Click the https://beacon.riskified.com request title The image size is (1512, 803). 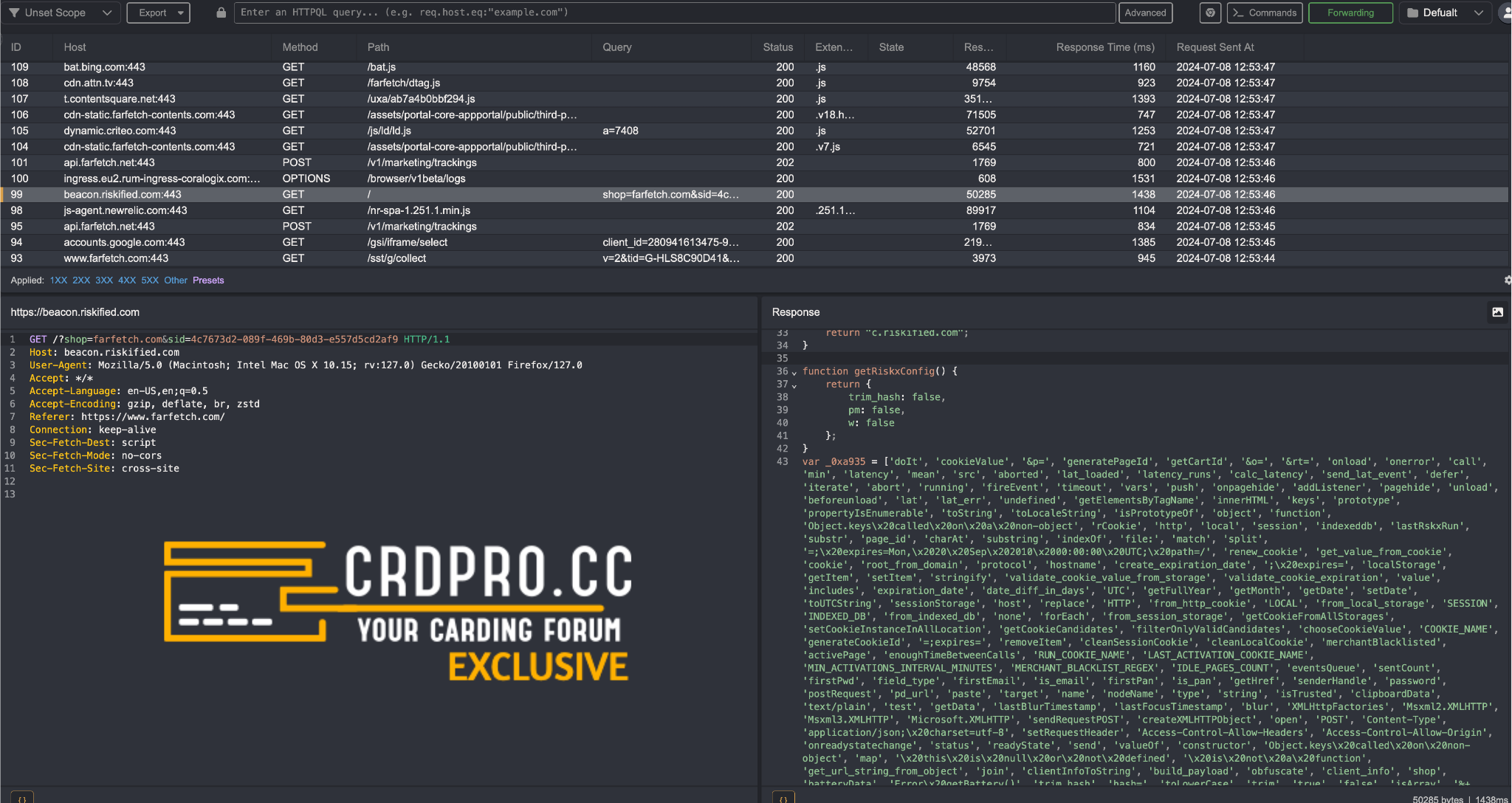[75, 312]
